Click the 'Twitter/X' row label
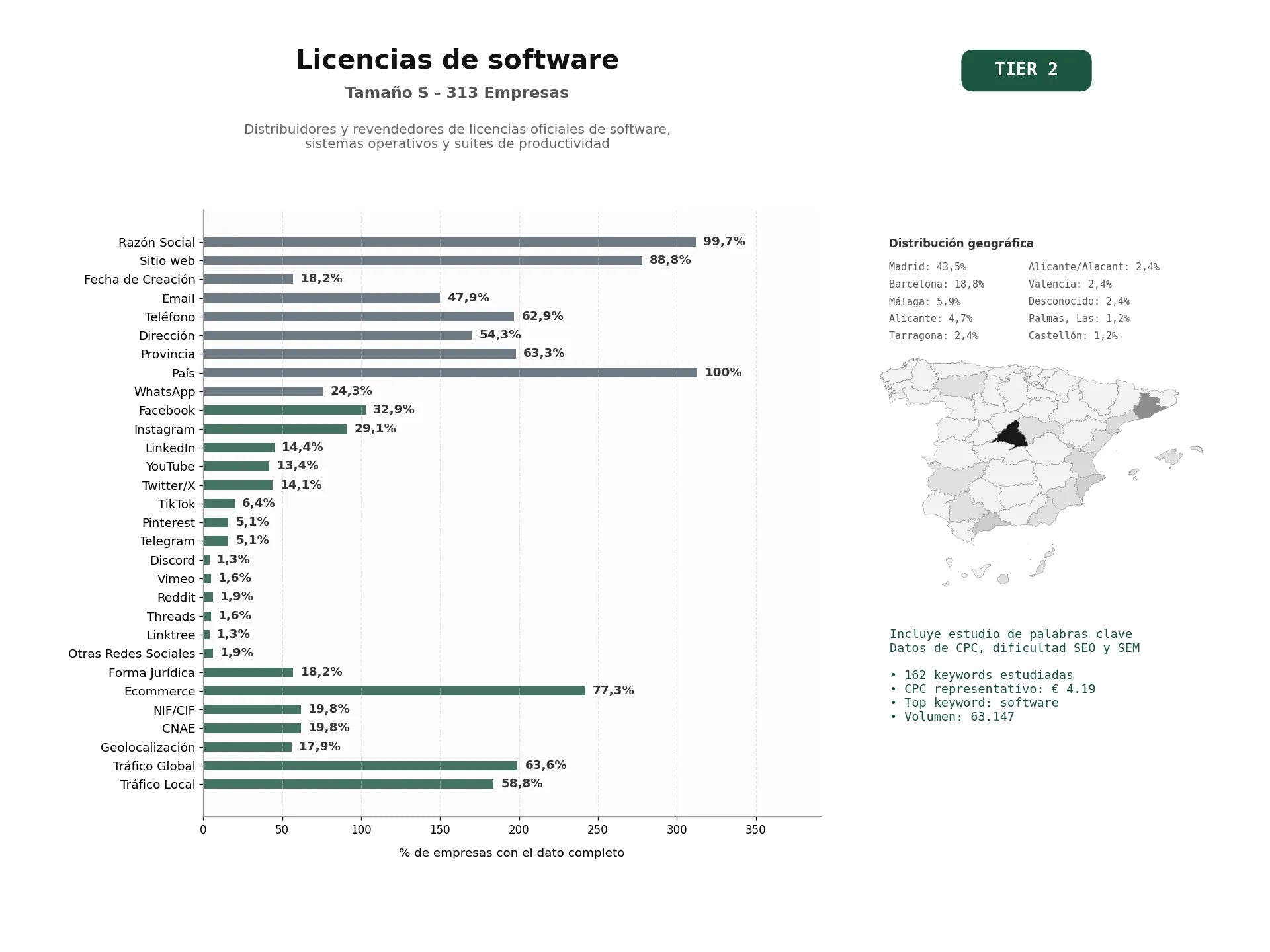Image resolution: width=1270 pixels, height=952 pixels. click(169, 486)
